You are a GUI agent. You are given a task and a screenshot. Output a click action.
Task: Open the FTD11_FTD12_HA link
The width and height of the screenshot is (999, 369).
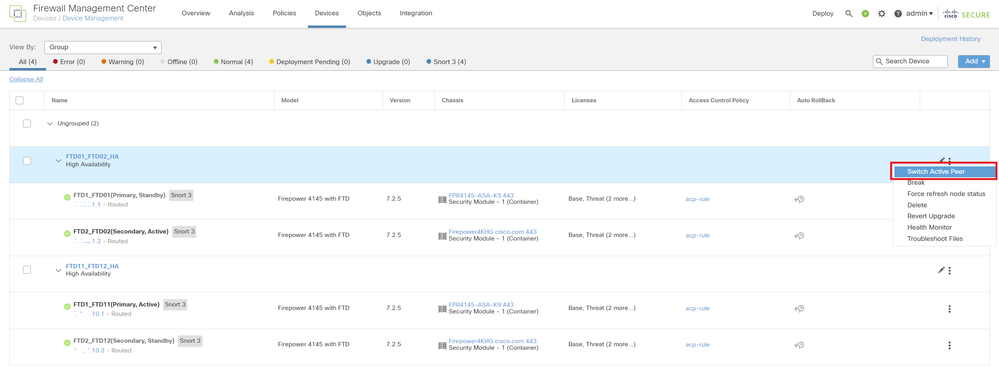click(92, 266)
